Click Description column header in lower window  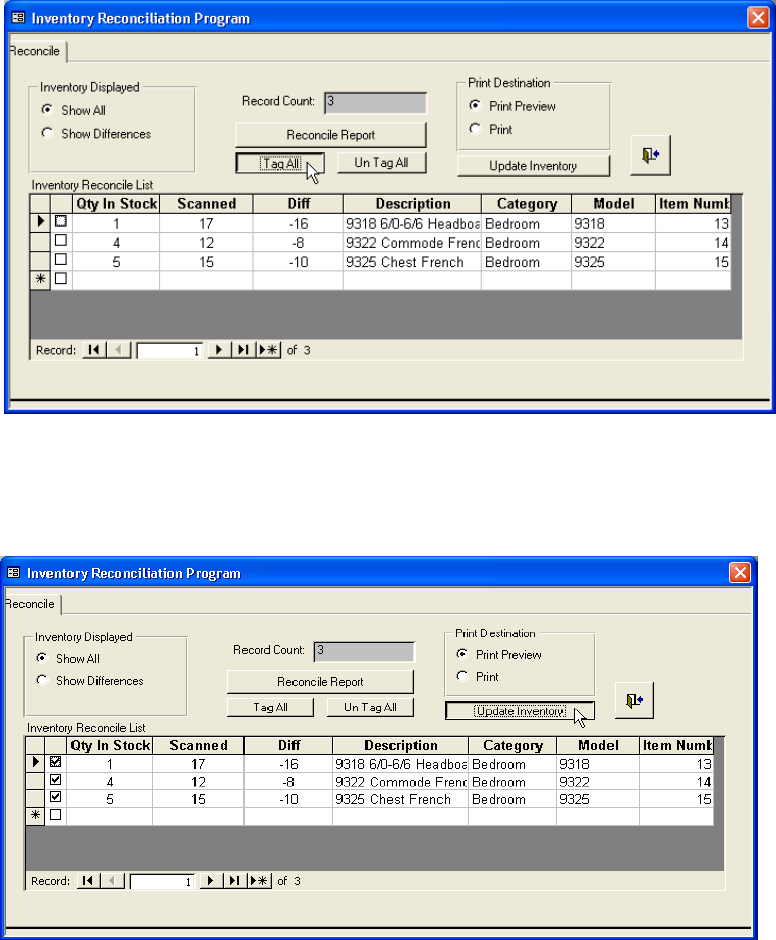pos(401,745)
